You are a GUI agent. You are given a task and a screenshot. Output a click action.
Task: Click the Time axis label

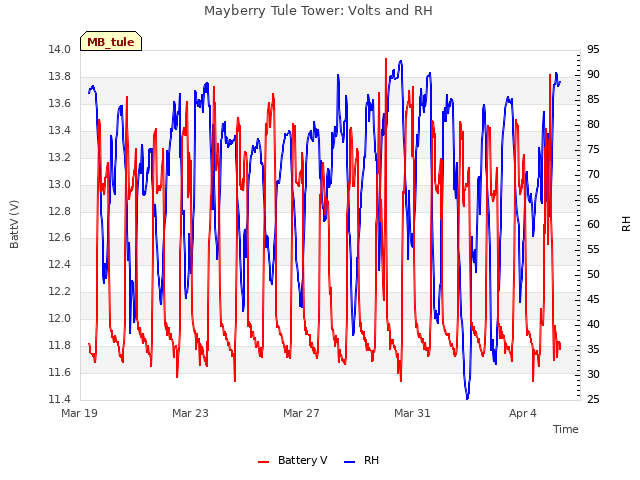(566, 429)
